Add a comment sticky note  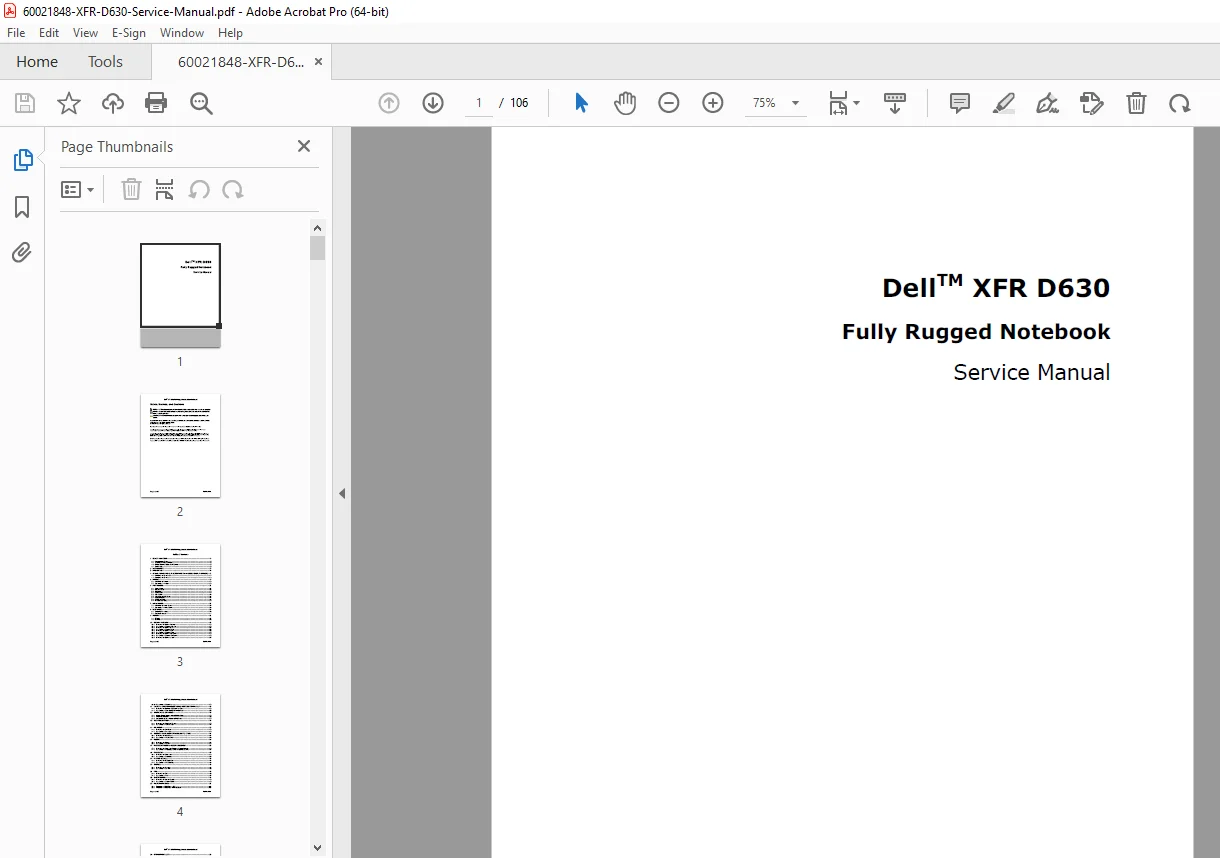[960, 103]
